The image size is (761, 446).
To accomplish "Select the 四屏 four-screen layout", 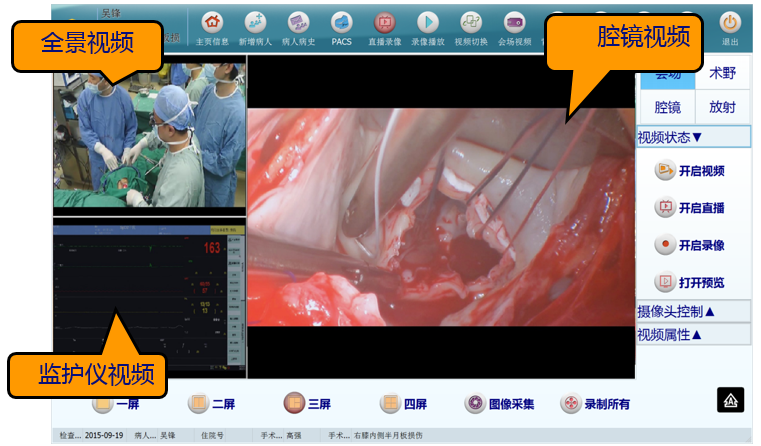I will click(x=403, y=404).
